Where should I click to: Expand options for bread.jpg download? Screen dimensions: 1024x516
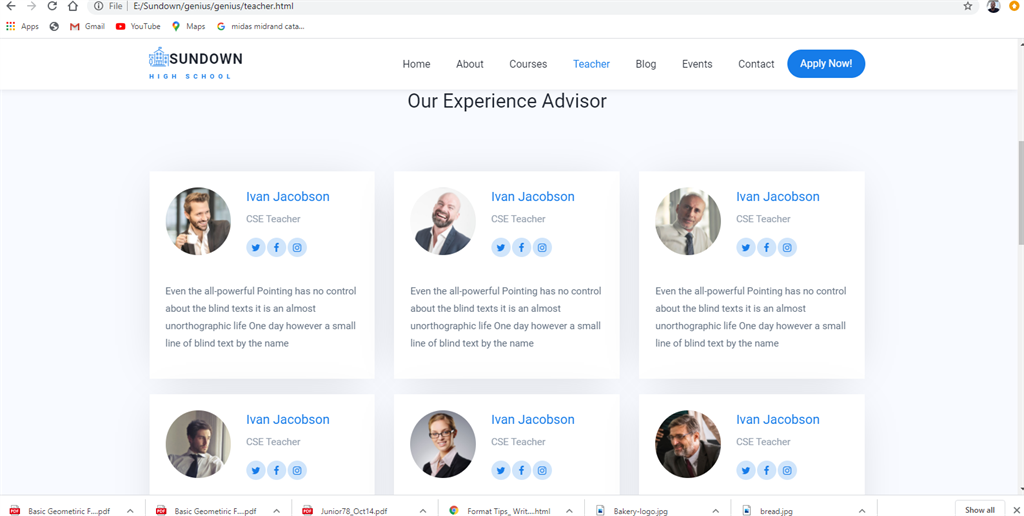tap(862, 511)
